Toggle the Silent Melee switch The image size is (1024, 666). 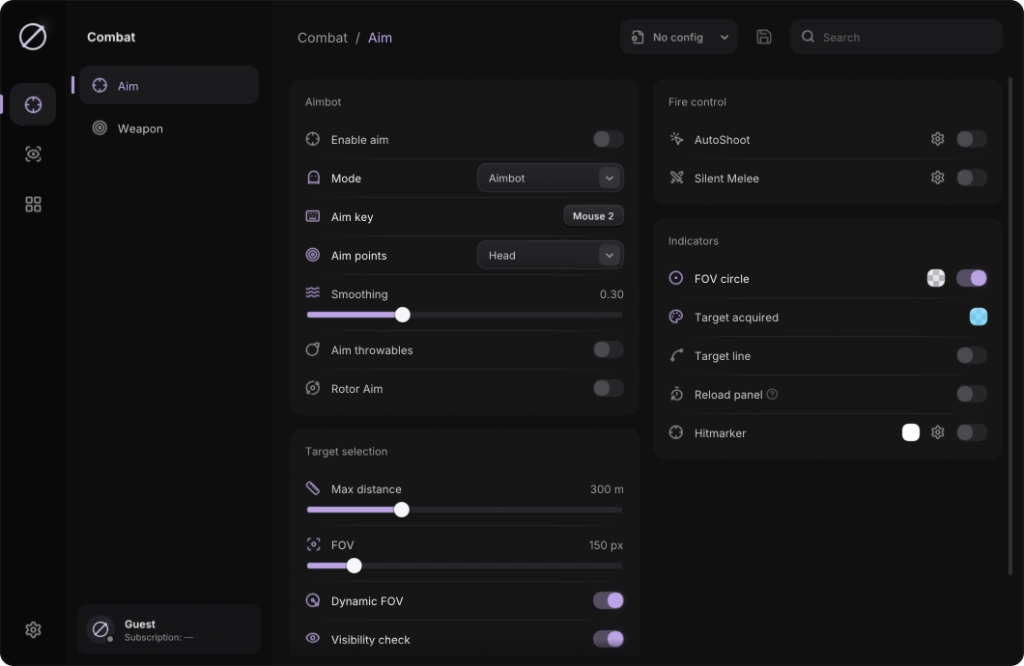pos(971,178)
